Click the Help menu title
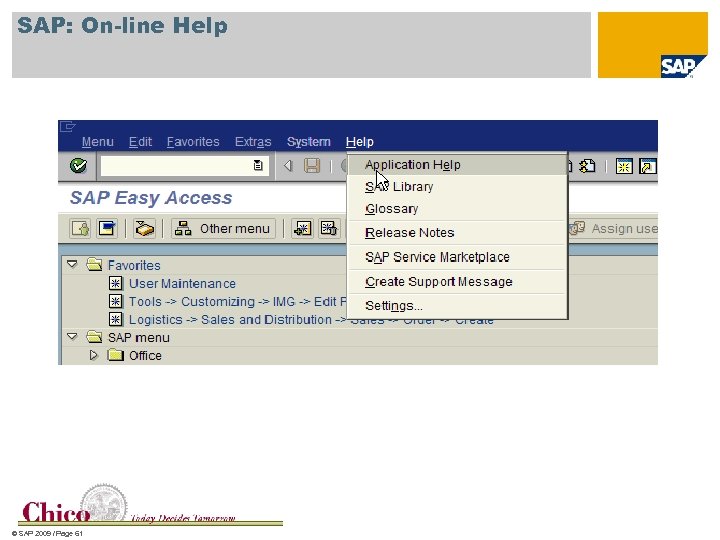 coord(360,142)
